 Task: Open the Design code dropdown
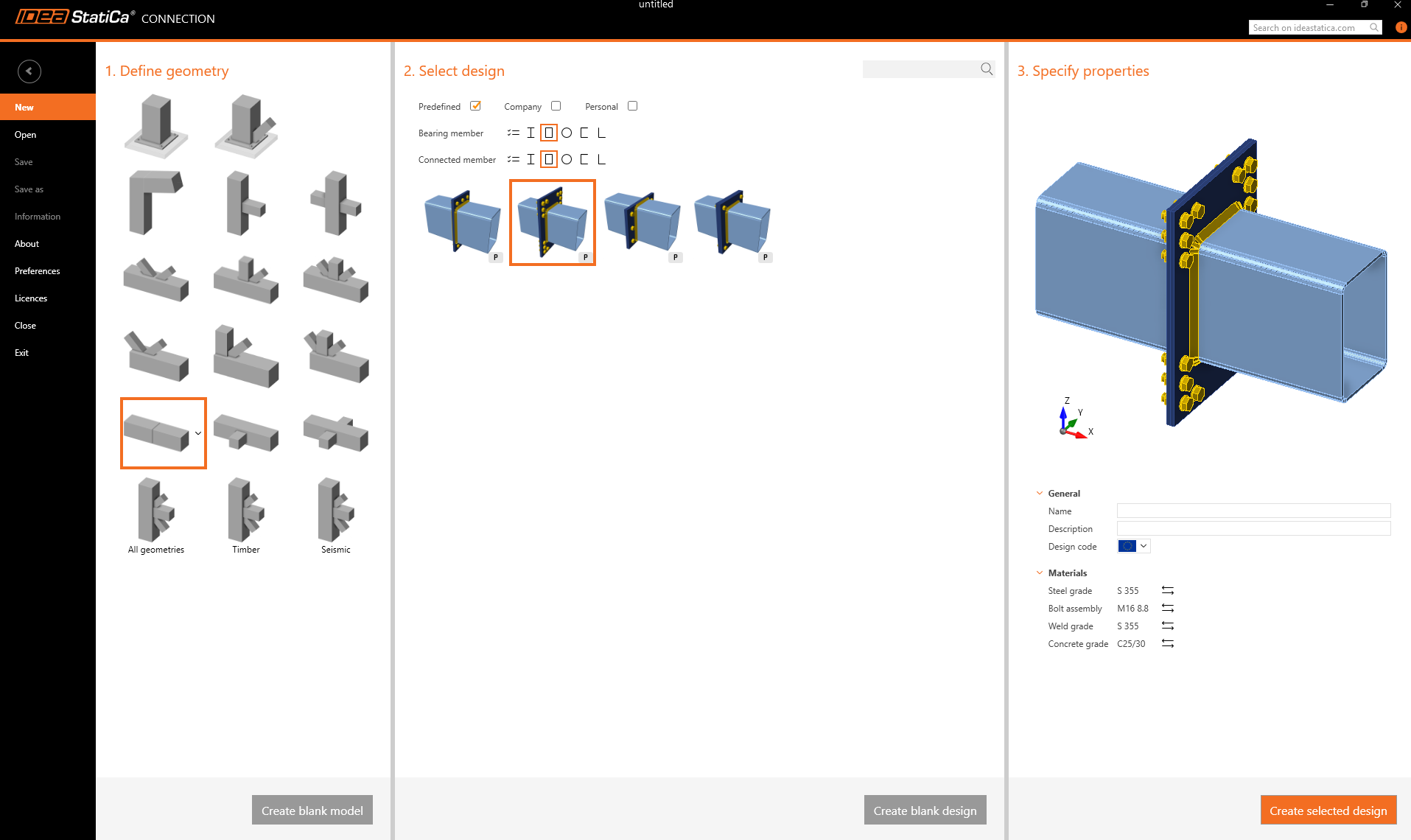(1134, 546)
